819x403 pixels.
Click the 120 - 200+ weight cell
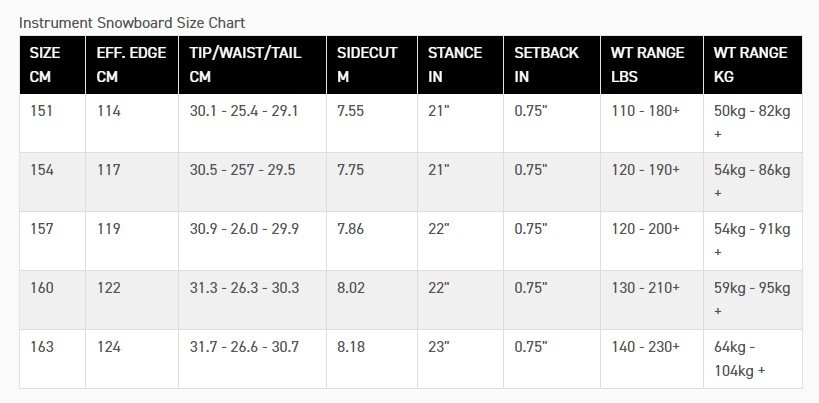coord(652,241)
